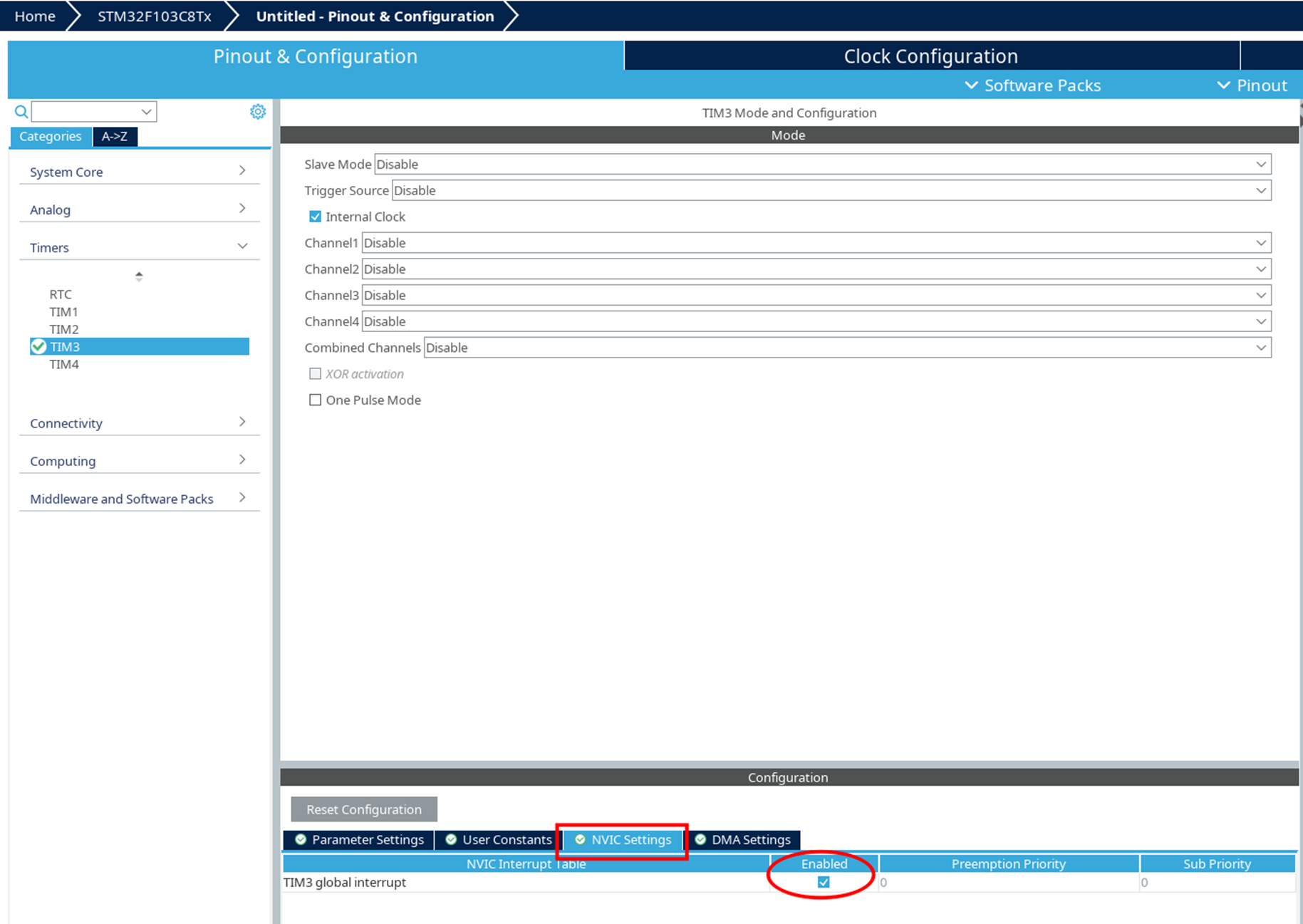Click the Software Packs chevron icon
Screen dimensions: 1303x924
coord(971,85)
